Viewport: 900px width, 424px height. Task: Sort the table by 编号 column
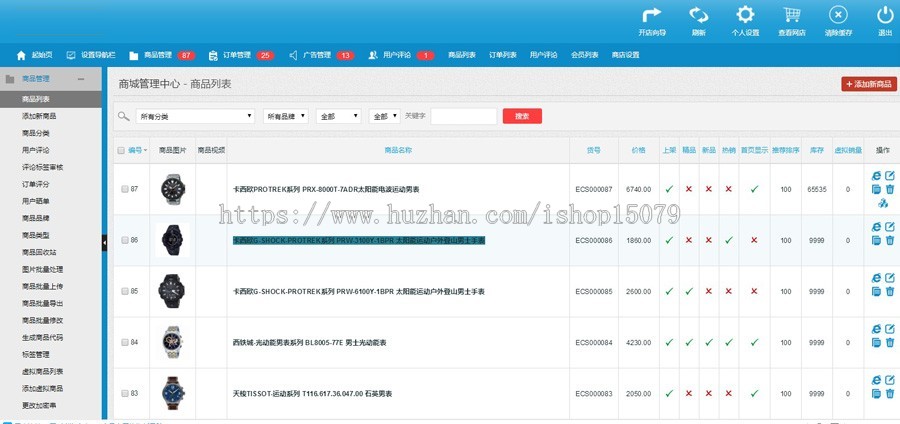tap(138, 150)
